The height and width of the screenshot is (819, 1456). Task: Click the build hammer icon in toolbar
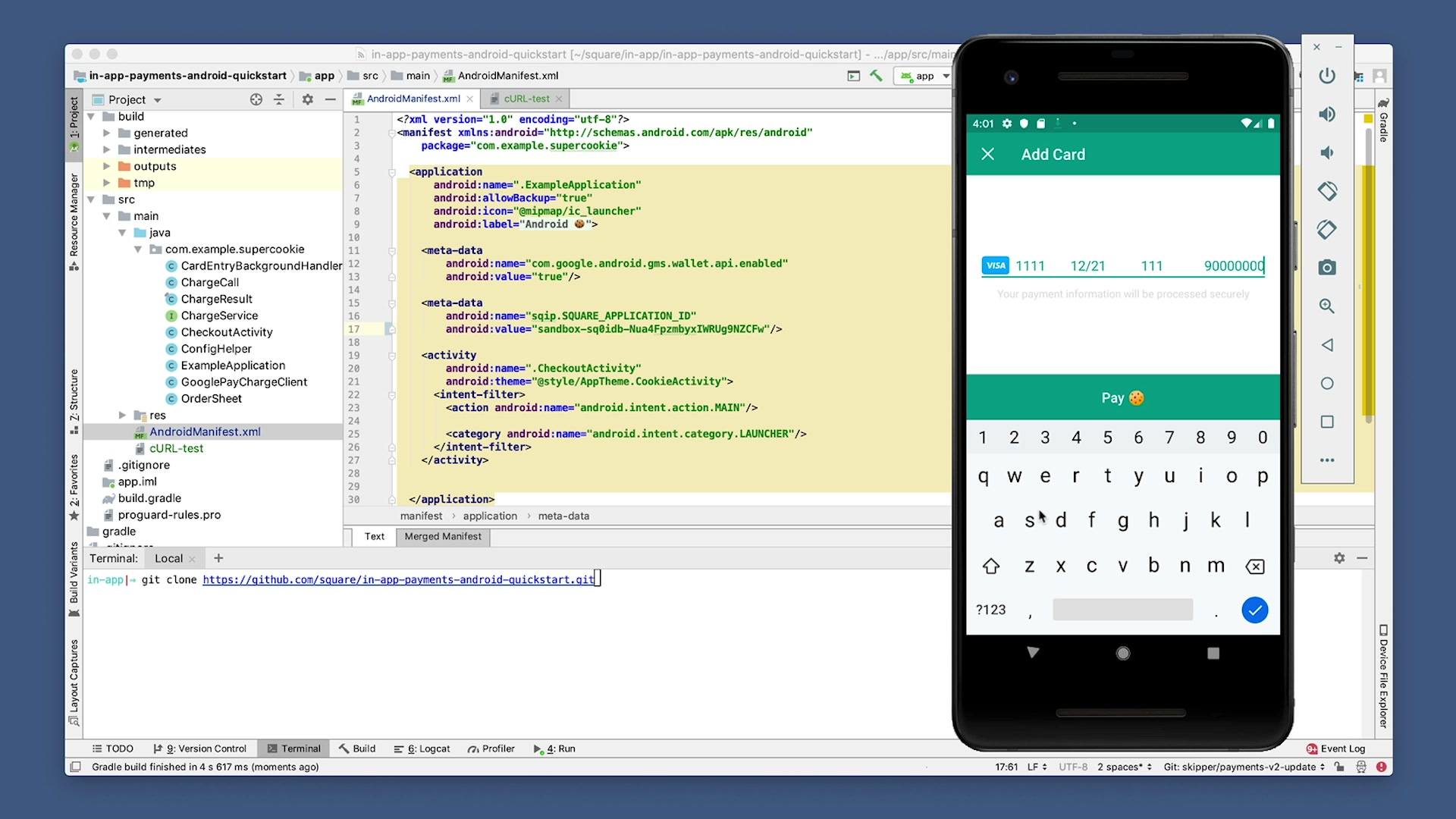click(876, 76)
